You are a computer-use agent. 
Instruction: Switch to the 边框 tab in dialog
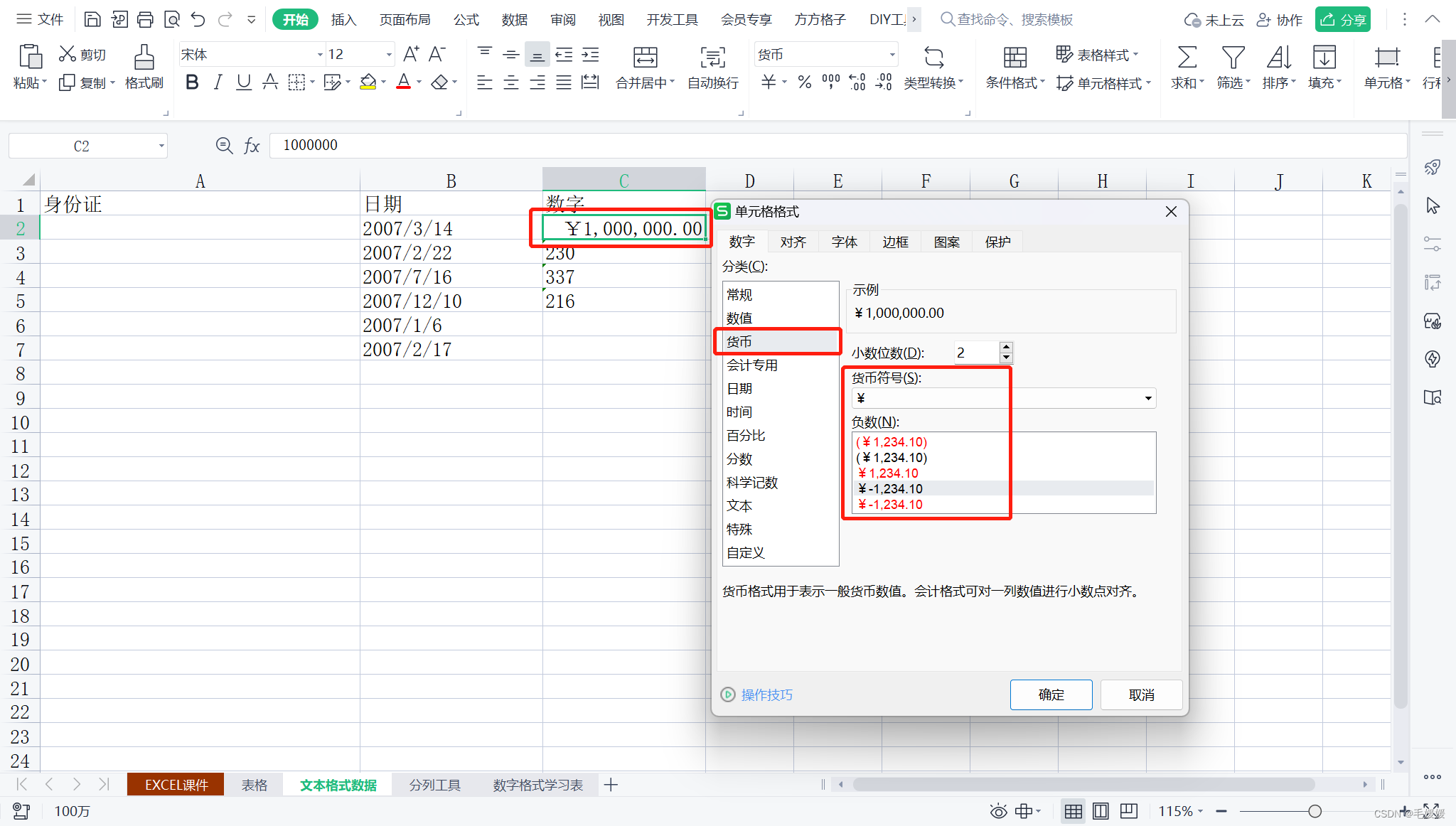coord(895,242)
